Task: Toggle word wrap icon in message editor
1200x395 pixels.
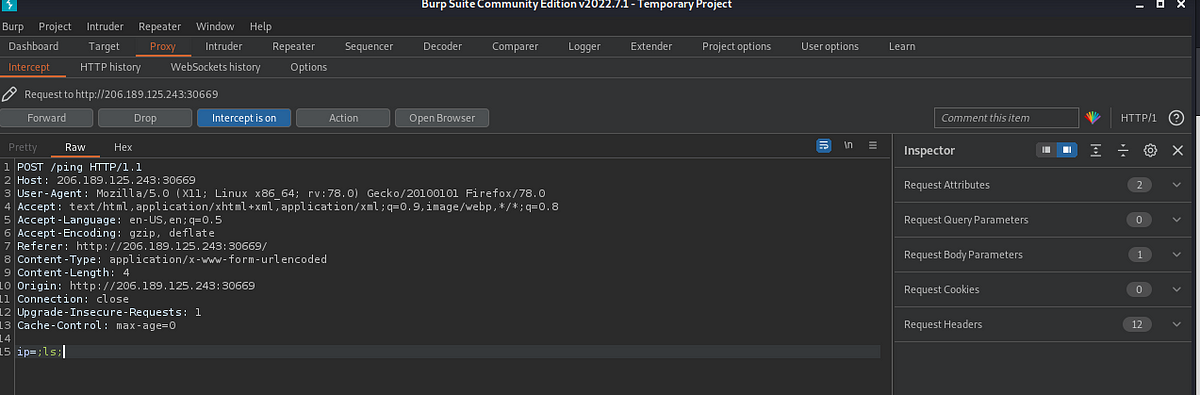Action: pos(824,146)
